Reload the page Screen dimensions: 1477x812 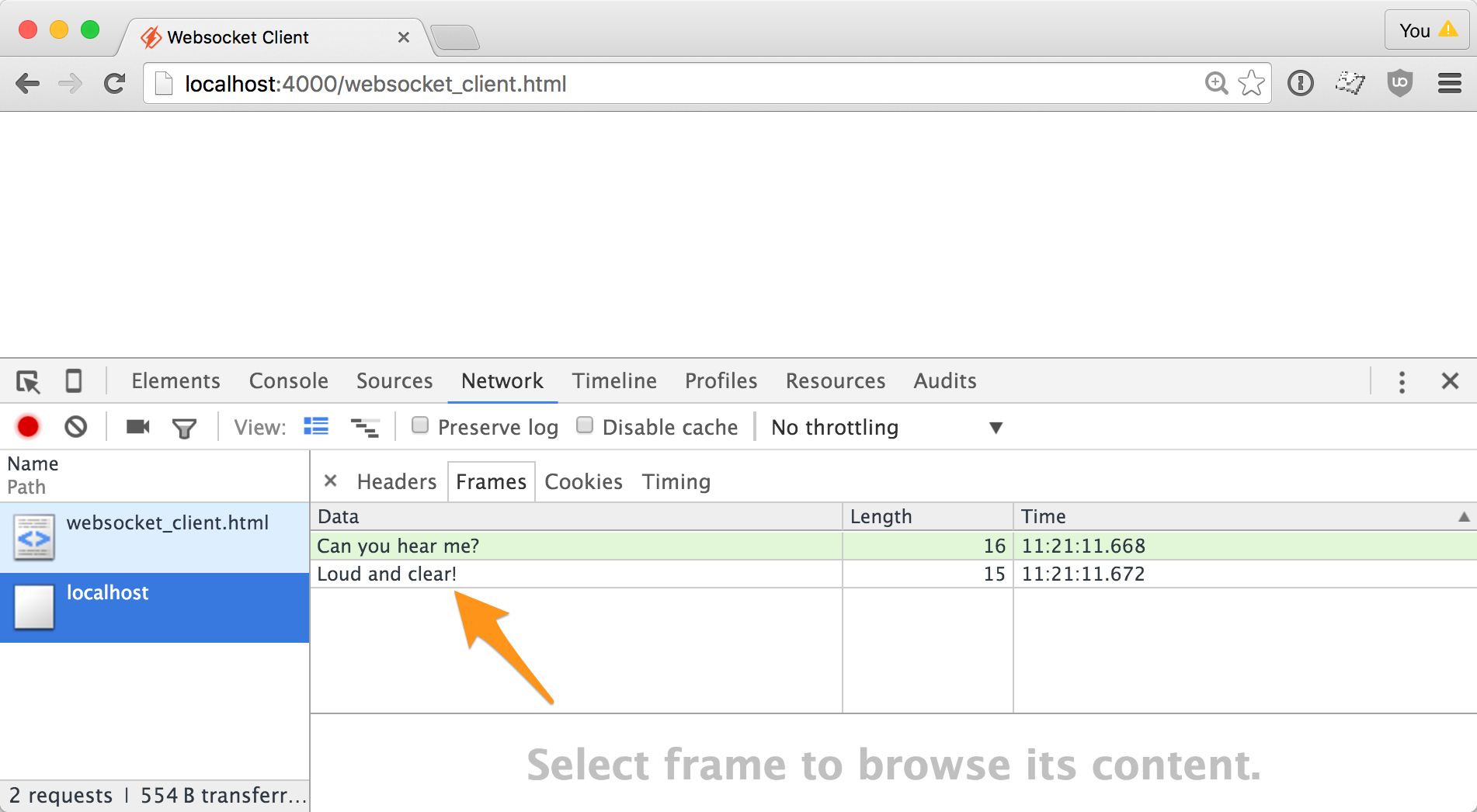tap(114, 83)
